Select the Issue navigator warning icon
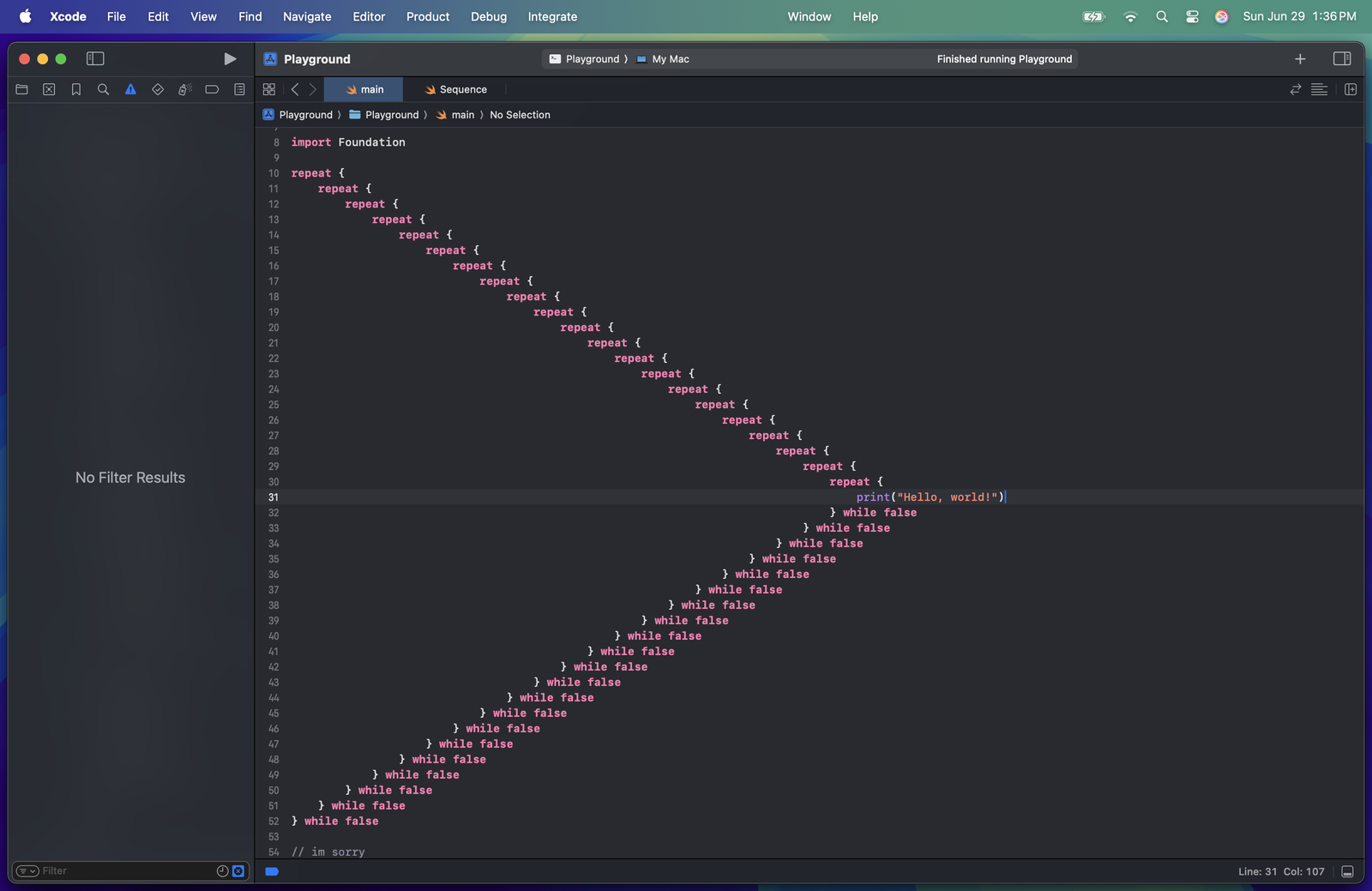The width and height of the screenshot is (1372, 891). pyautogui.click(x=130, y=89)
